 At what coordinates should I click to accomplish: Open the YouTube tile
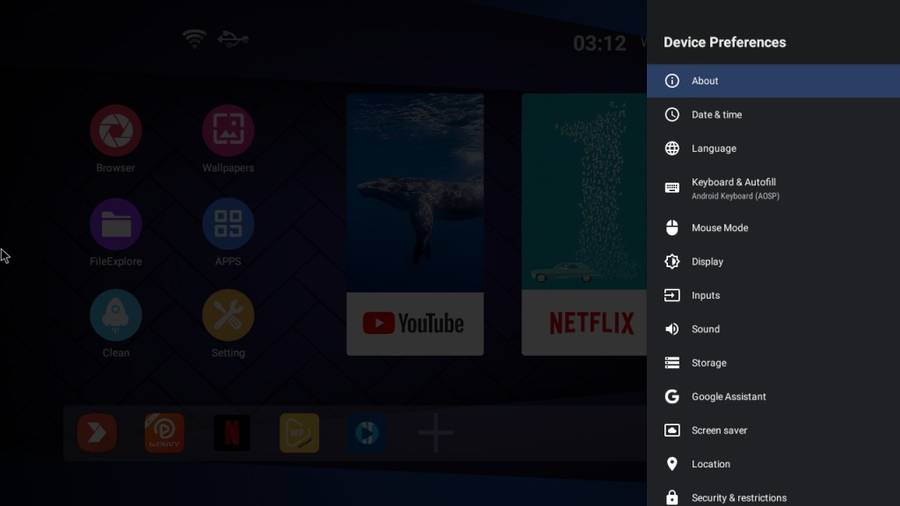tap(415, 225)
